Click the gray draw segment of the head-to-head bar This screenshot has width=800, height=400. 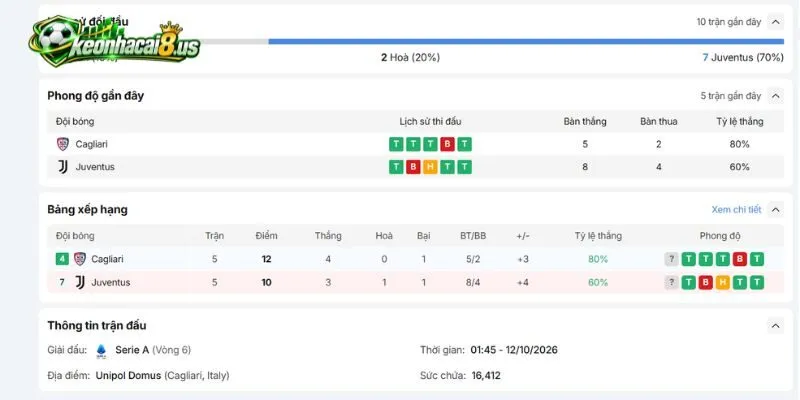(x=234, y=41)
